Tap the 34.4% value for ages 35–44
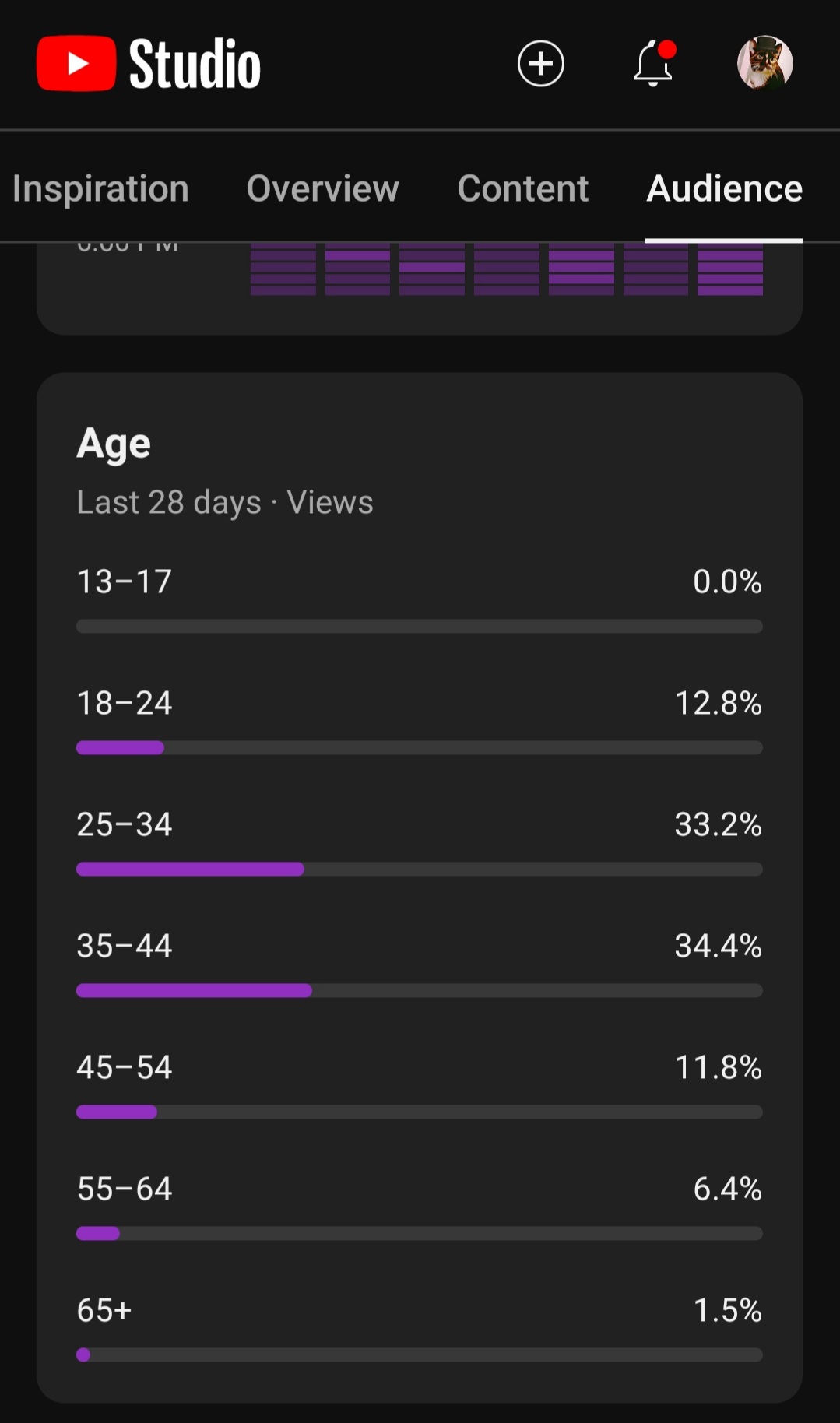 [718, 946]
